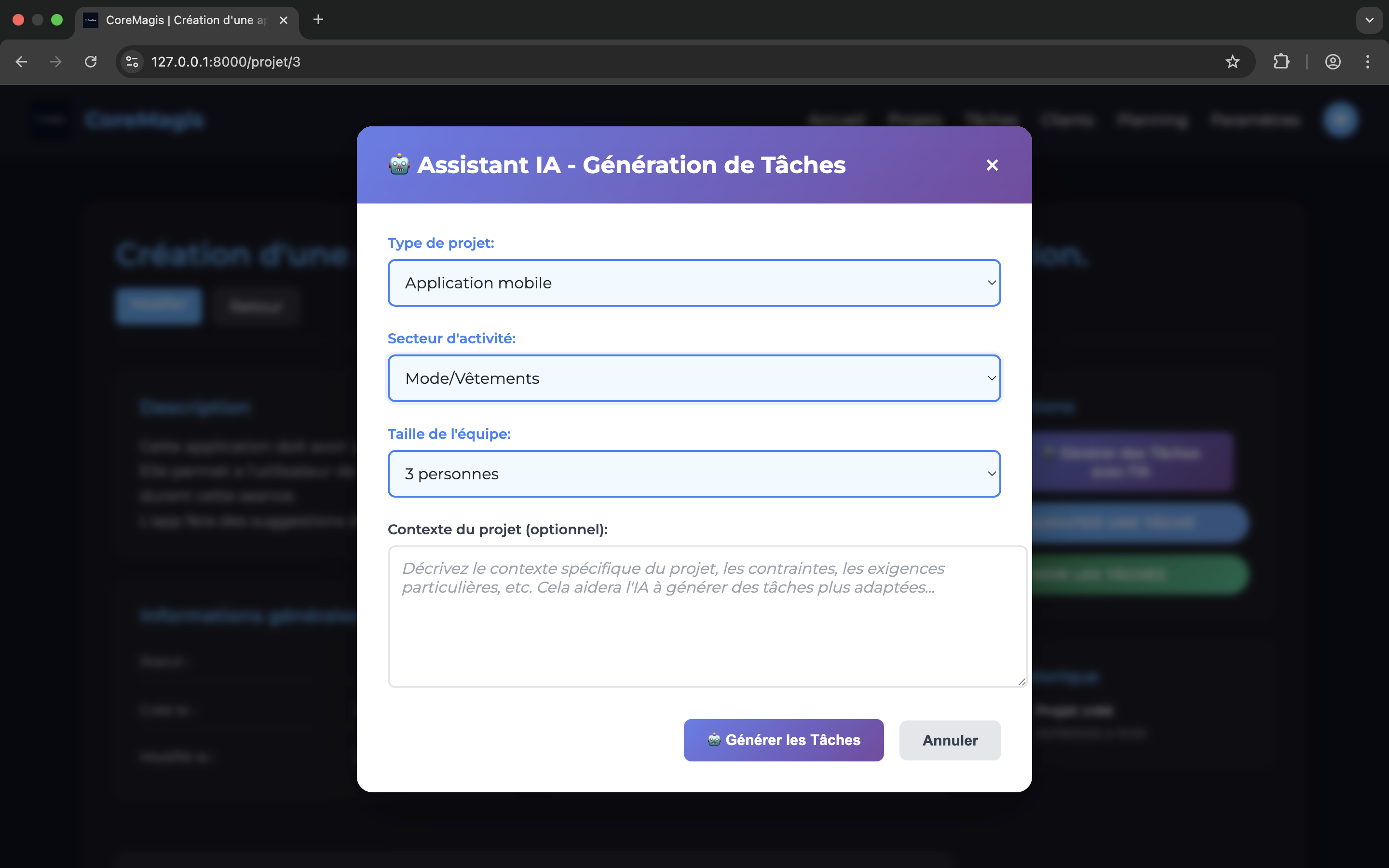Open the Chrome three-dot menu
The image size is (1389, 868).
click(x=1368, y=62)
